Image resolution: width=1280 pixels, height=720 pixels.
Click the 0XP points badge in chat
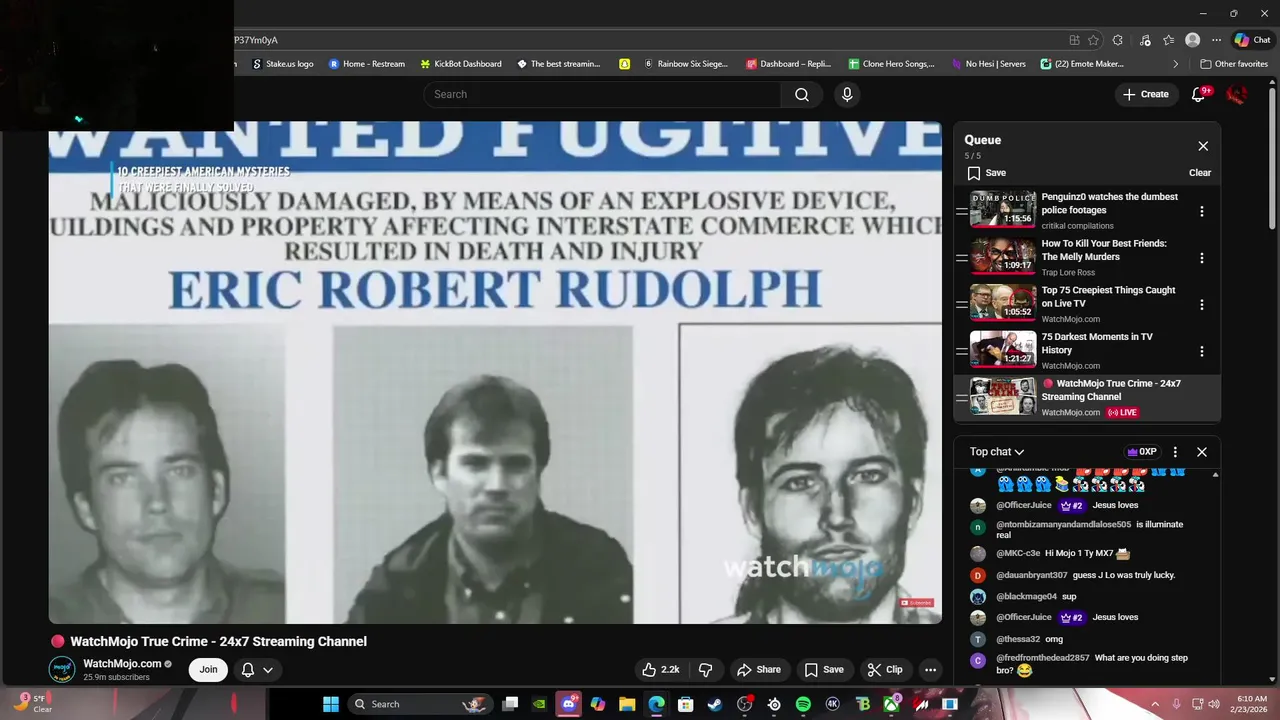1142,452
